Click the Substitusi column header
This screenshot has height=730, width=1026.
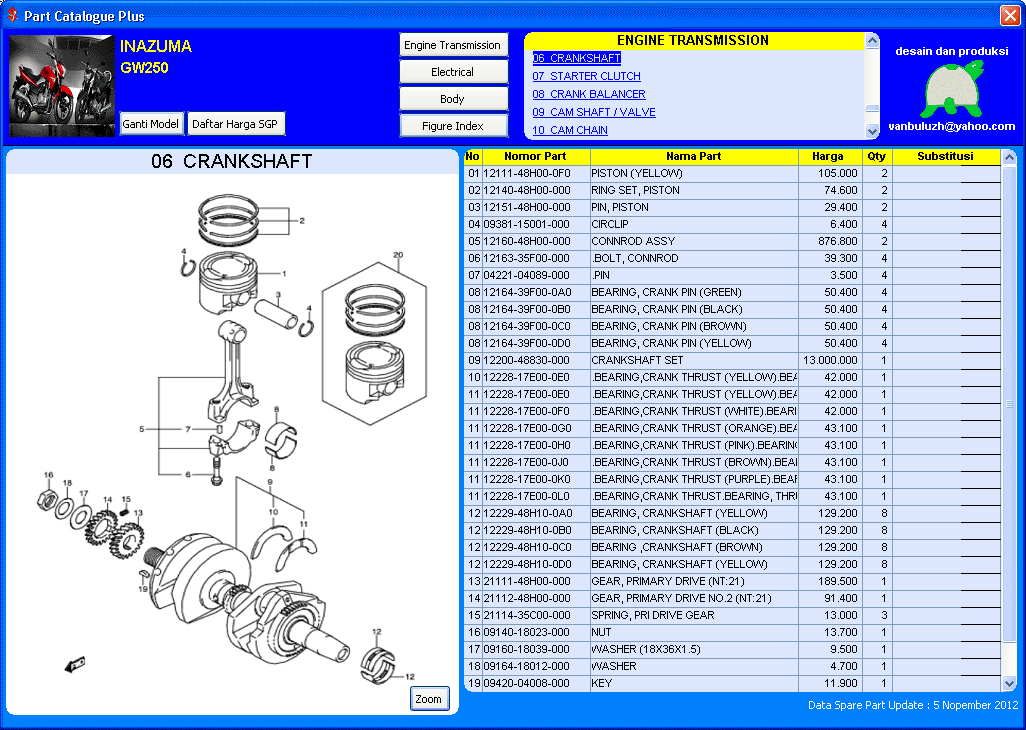946,156
